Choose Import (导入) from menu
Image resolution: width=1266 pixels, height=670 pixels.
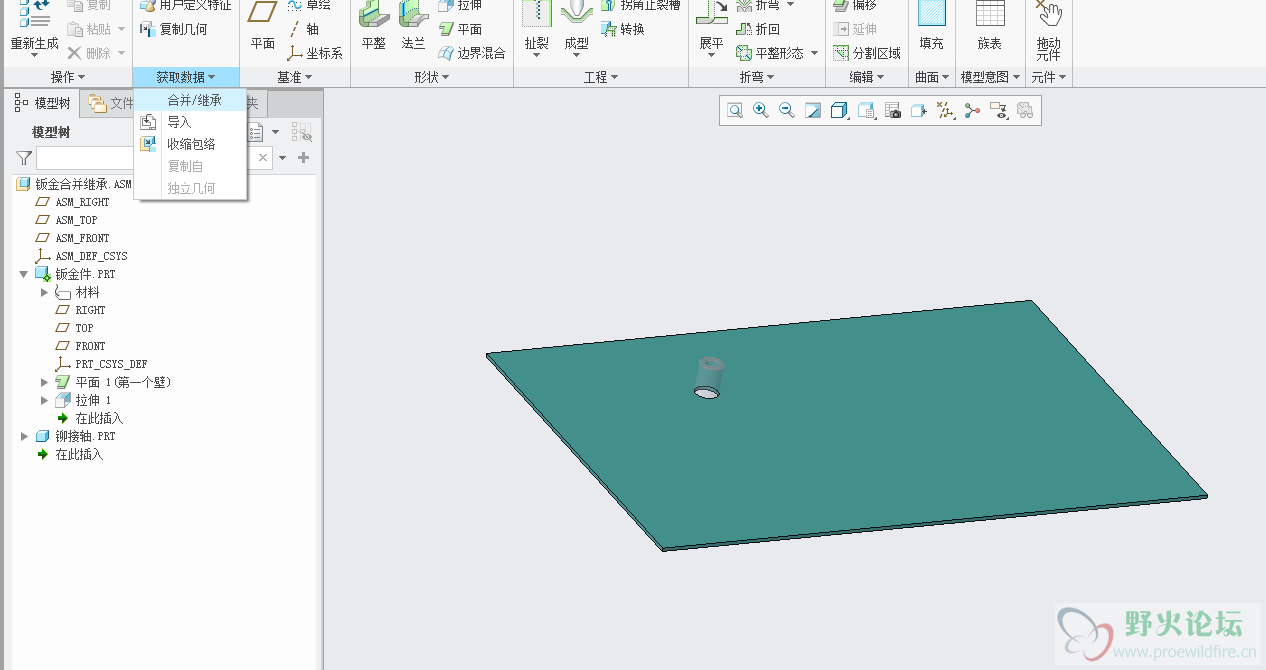(191, 122)
